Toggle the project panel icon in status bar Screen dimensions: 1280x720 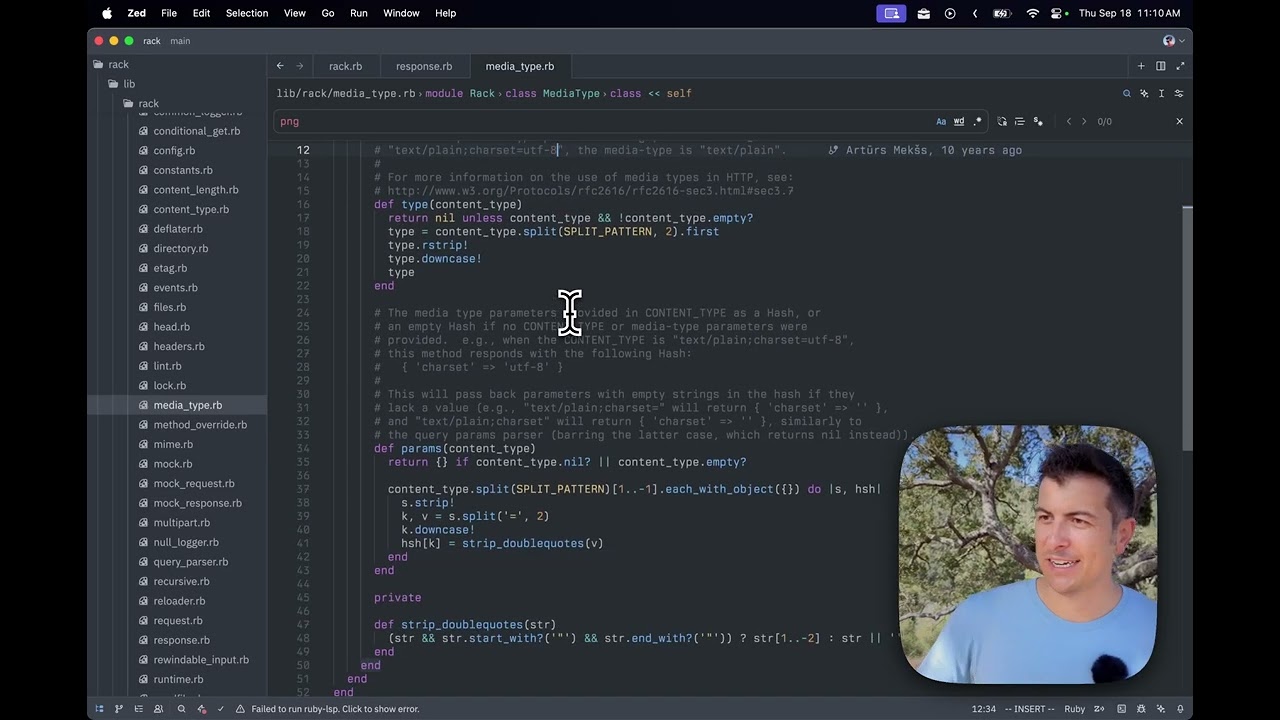tap(99, 709)
